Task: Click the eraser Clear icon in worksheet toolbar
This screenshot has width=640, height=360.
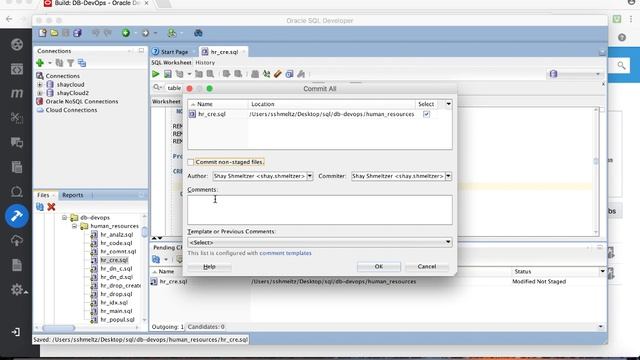Action: pos(278,74)
